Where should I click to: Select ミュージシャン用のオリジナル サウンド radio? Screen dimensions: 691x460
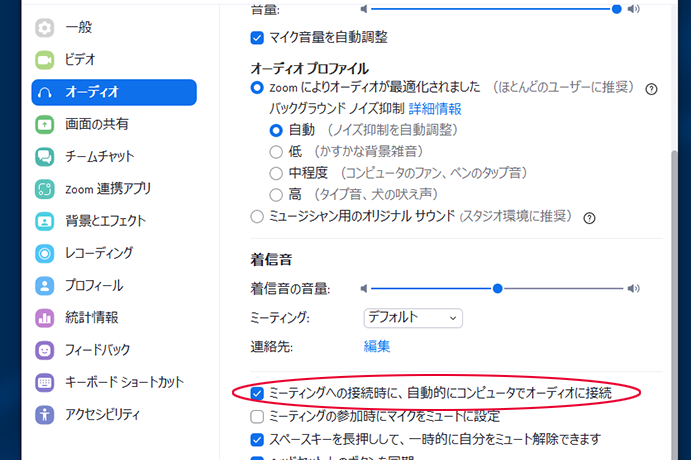[257, 216]
